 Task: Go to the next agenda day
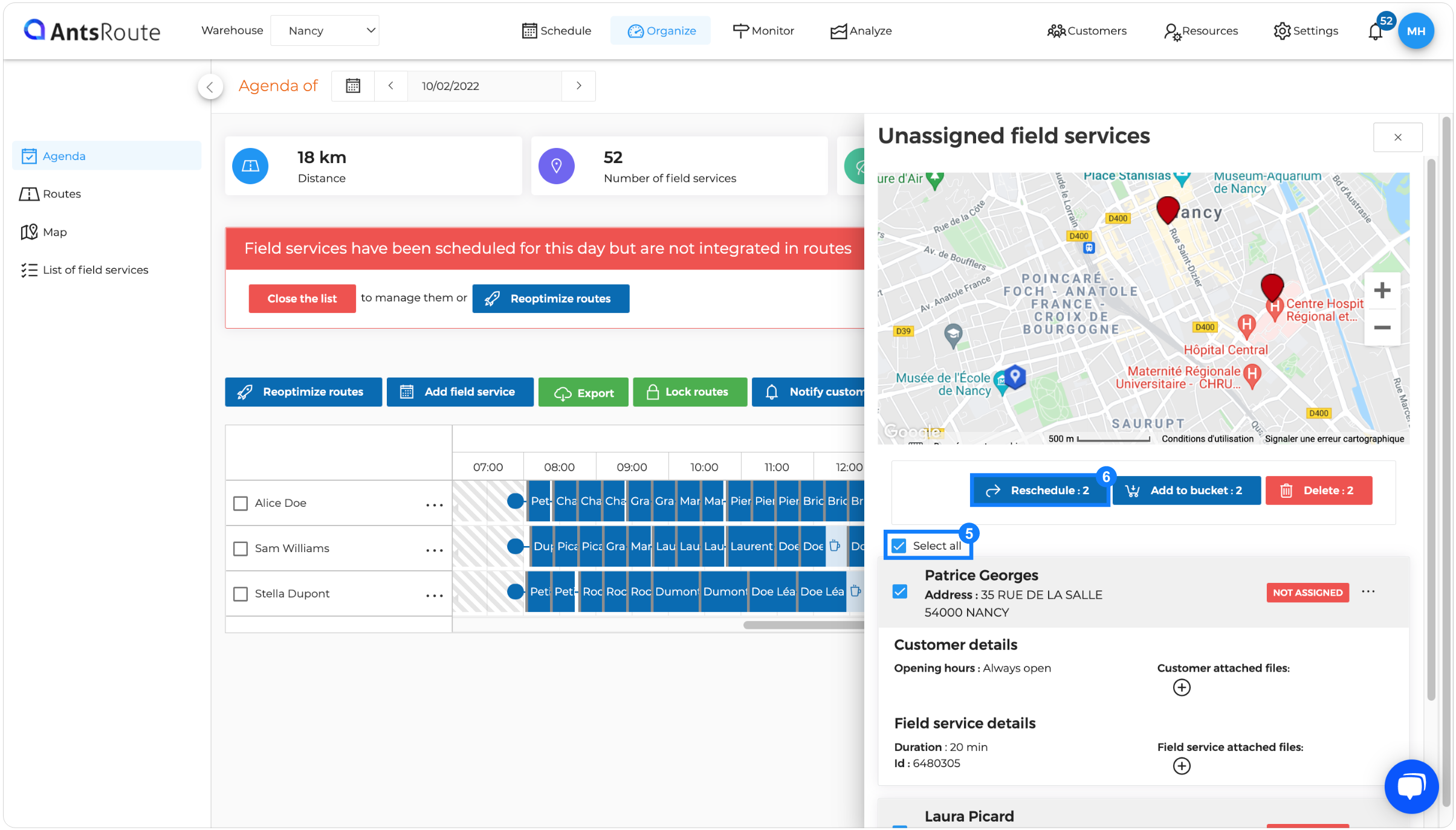coord(578,86)
